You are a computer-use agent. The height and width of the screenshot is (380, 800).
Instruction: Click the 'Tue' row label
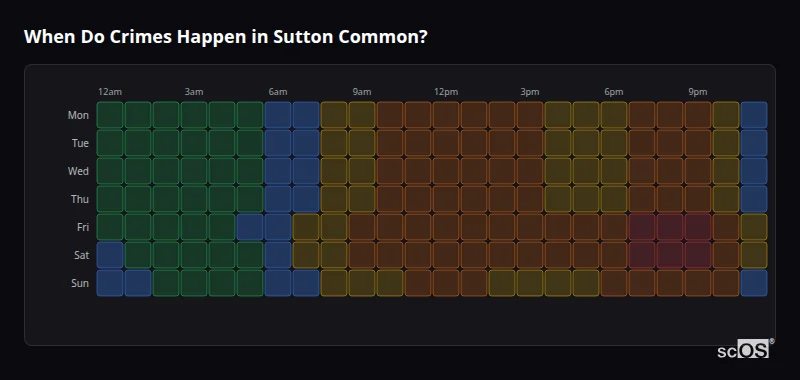[80, 143]
